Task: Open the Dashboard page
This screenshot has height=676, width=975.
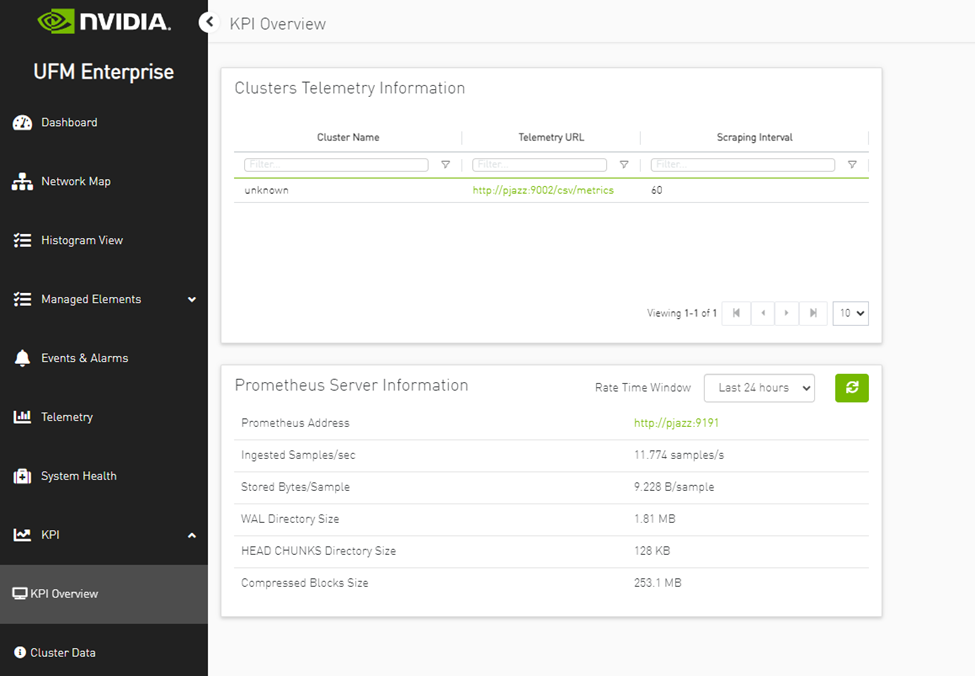Action: click(x=69, y=122)
